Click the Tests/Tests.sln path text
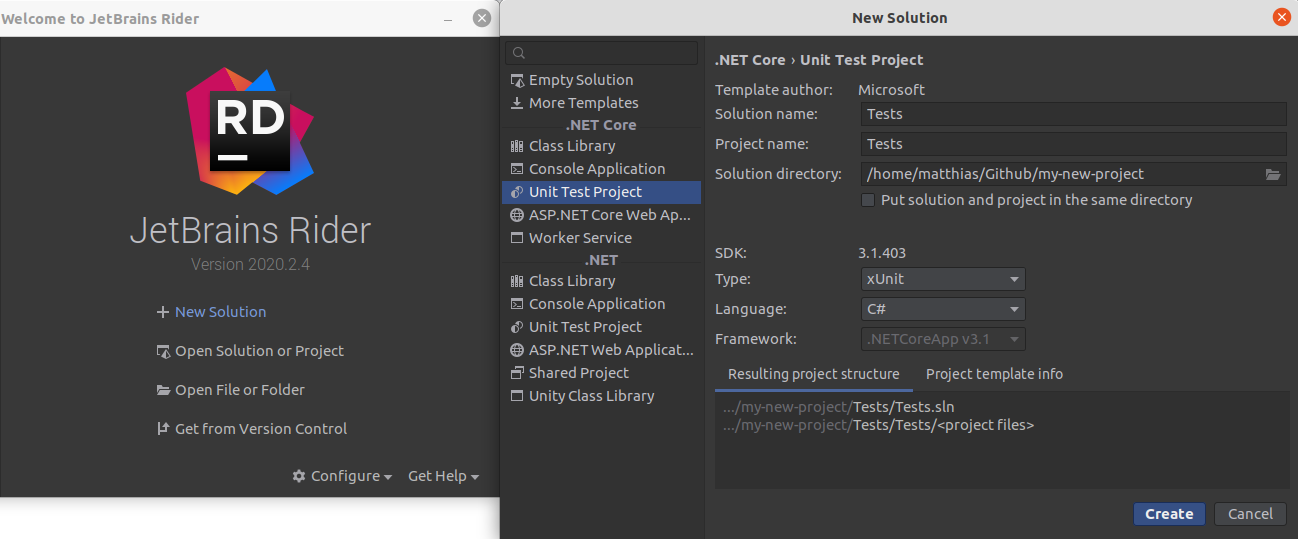This screenshot has height=539, width=1298. (x=904, y=407)
